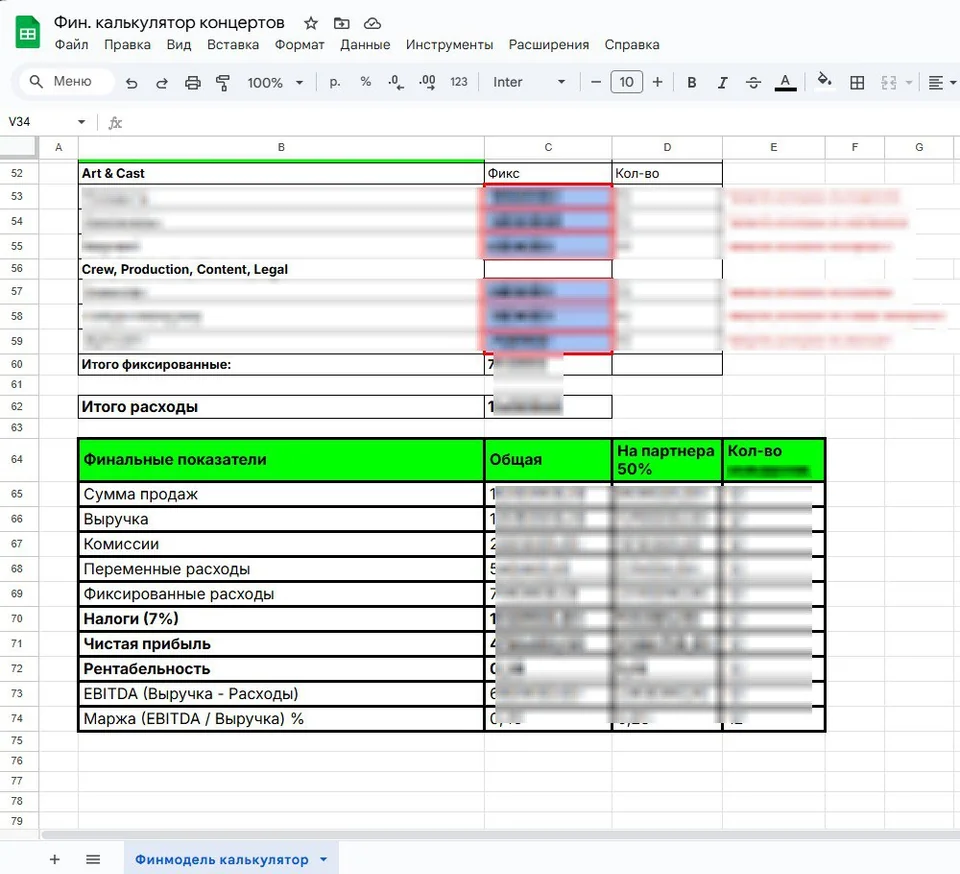The height and width of the screenshot is (874, 960).
Task: Open the cell fill color picker
Action: 825,81
